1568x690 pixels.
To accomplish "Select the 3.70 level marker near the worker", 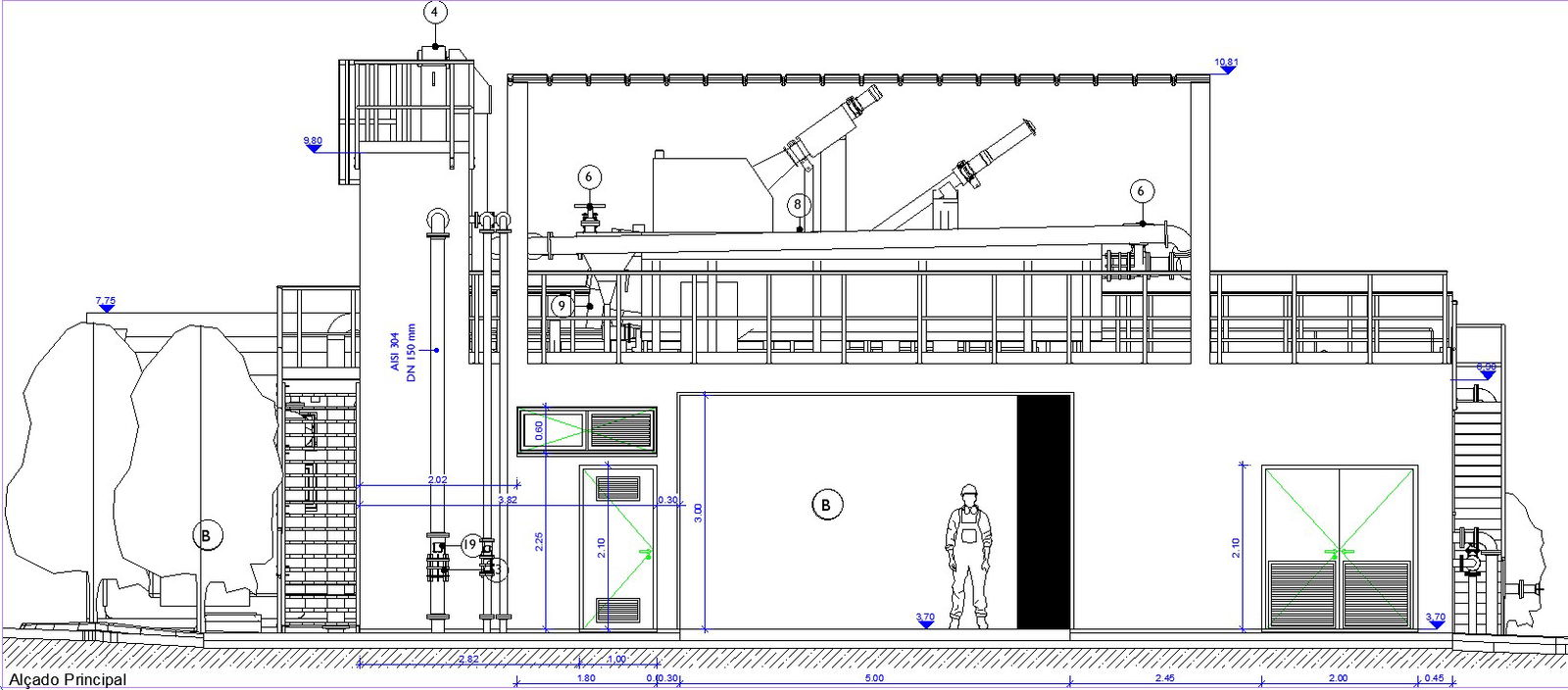I will point(925,619).
